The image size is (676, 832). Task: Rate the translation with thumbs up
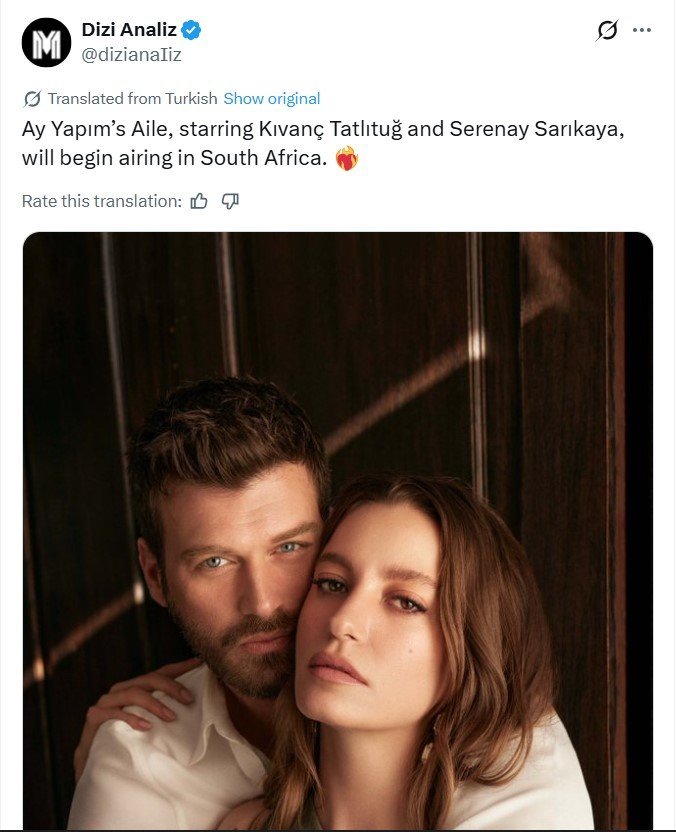(199, 201)
